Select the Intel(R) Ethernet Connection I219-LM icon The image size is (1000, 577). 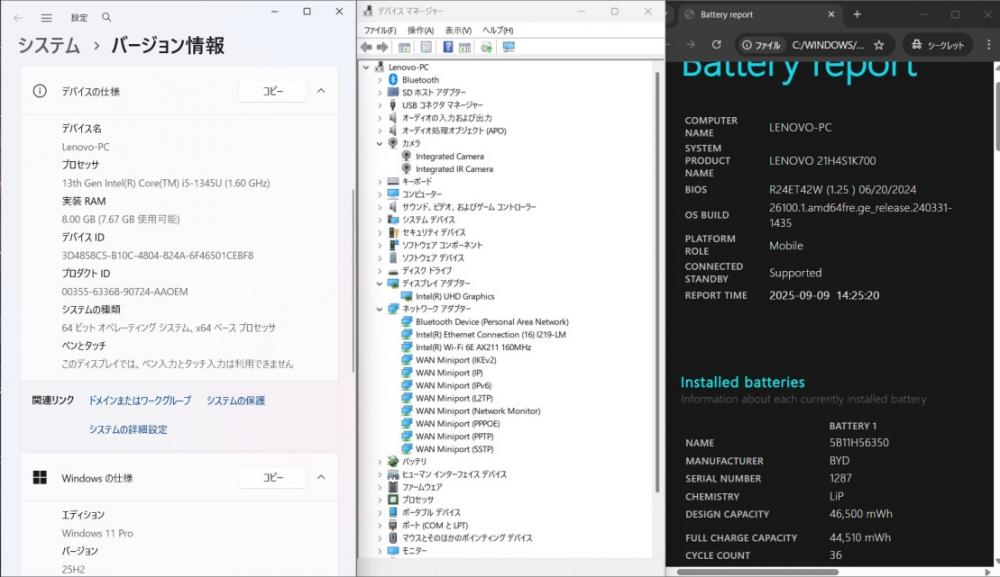point(406,335)
